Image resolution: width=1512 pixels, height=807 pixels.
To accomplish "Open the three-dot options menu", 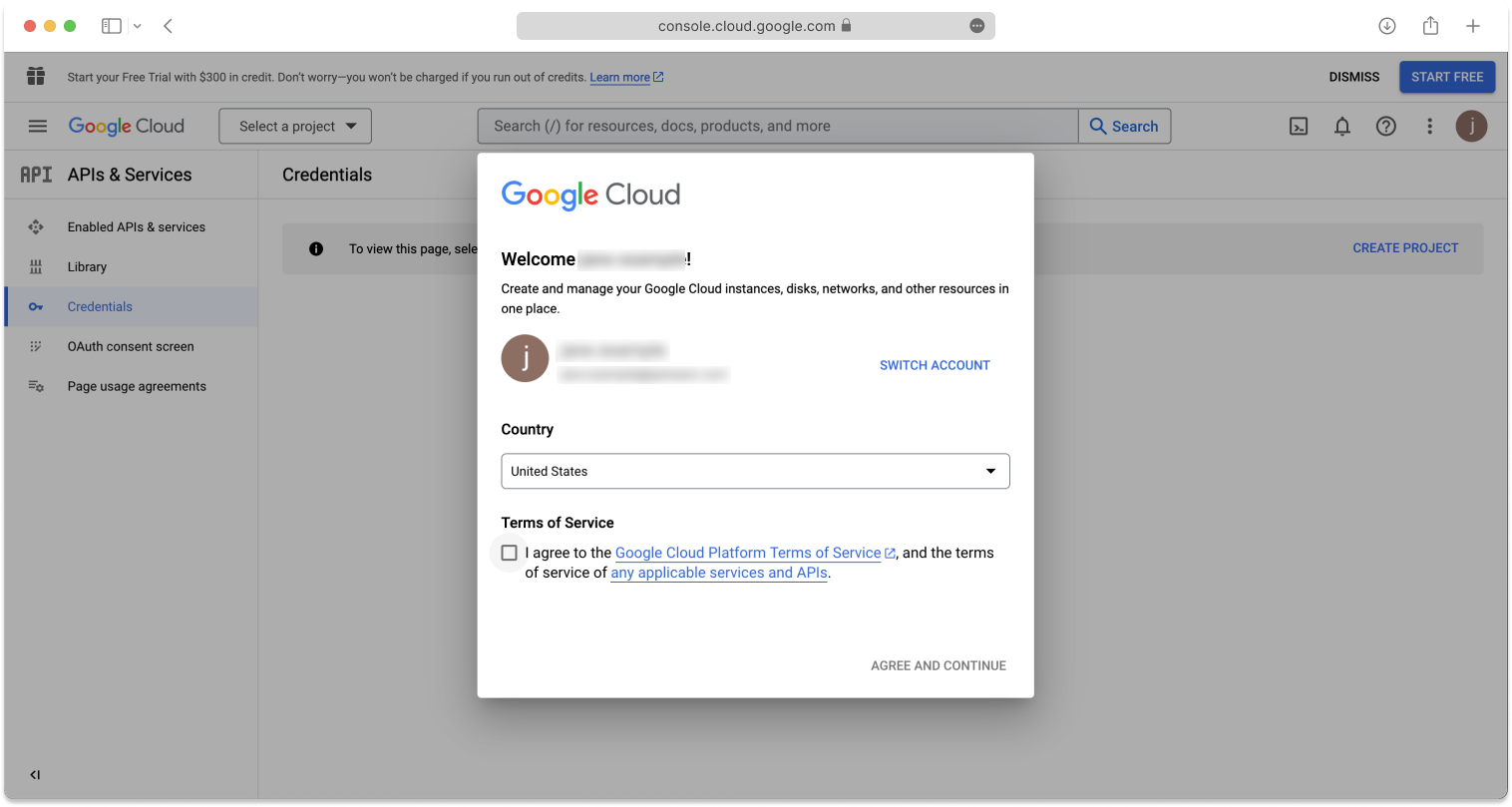I will [x=1429, y=126].
